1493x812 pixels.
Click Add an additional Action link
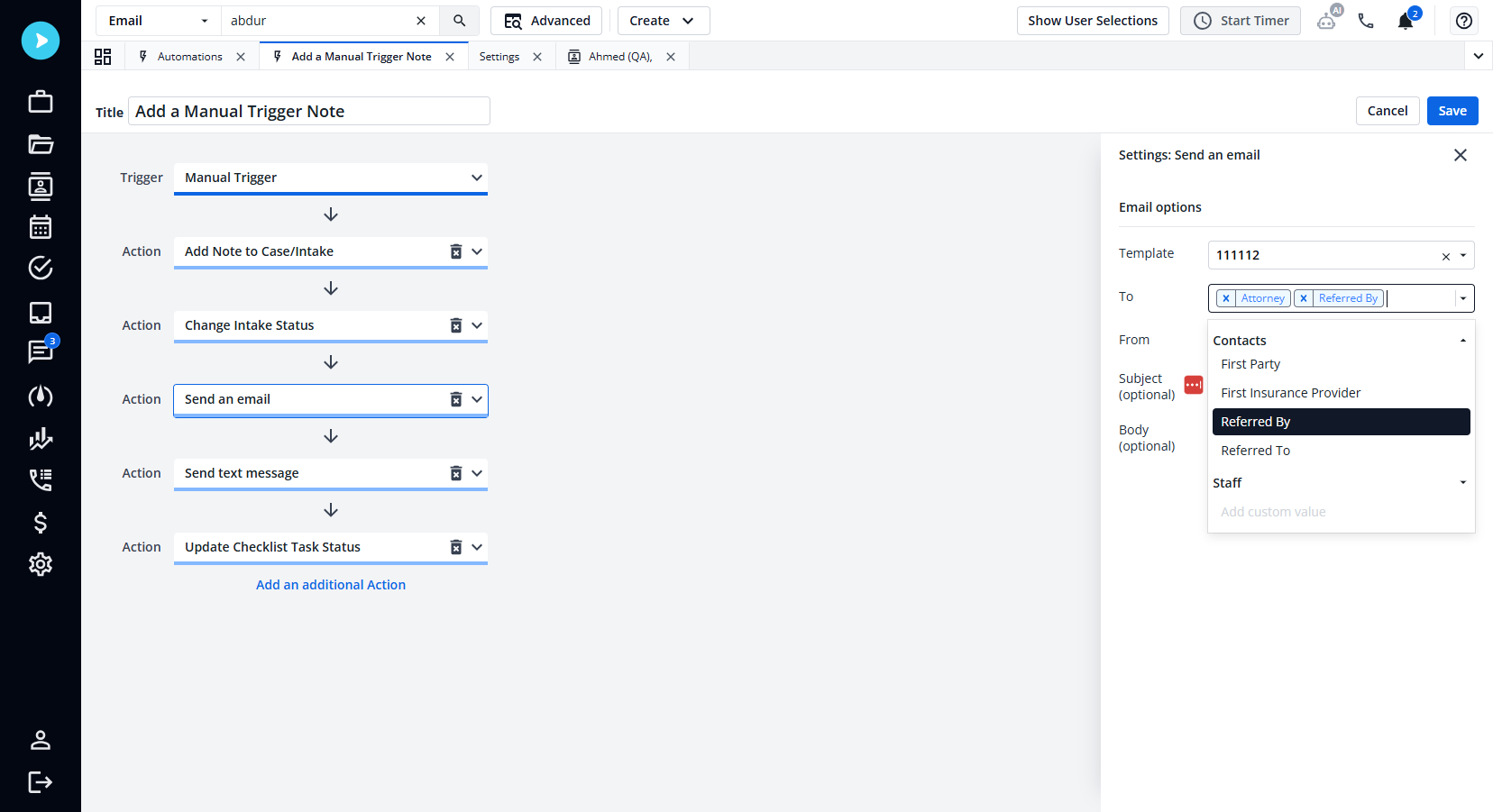point(331,584)
